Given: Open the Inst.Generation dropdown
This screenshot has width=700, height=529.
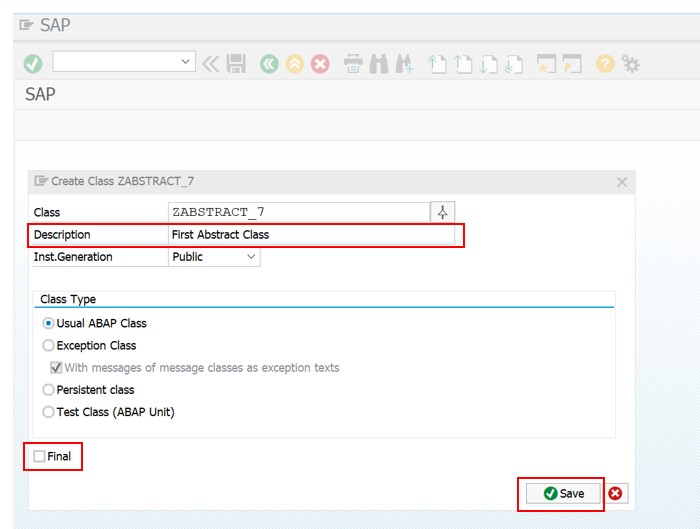Looking at the screenshot, I should (x=249, y=257).
